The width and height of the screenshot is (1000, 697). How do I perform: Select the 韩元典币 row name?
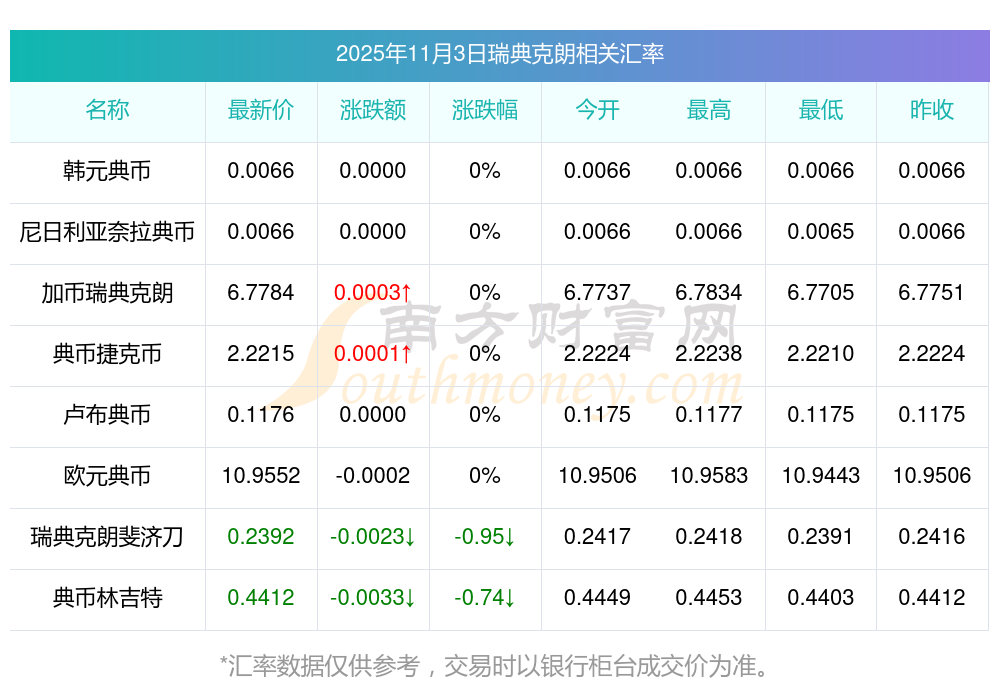tap(107, 171)
